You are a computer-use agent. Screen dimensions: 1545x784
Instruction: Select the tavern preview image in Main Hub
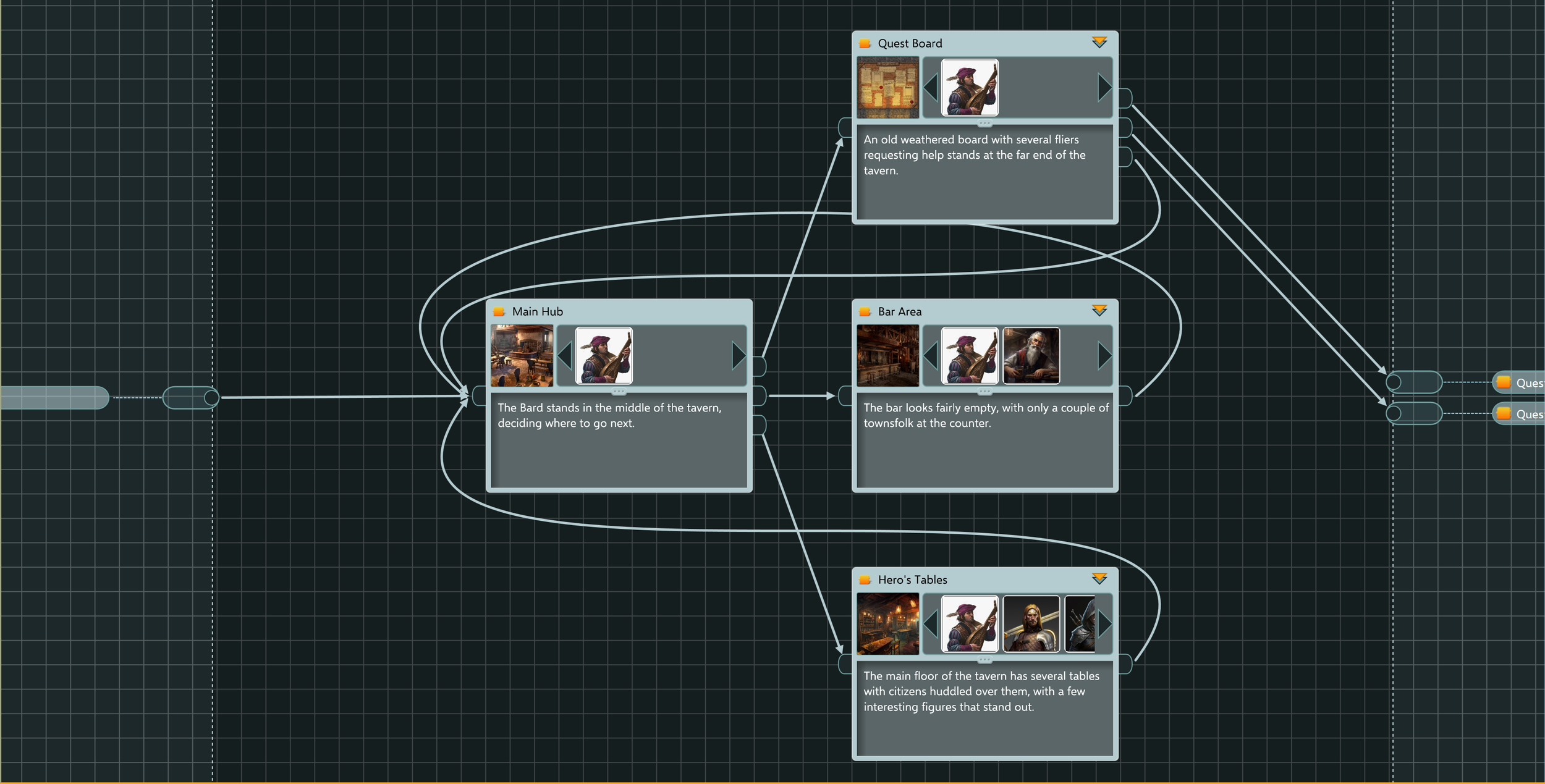[522, 356]
